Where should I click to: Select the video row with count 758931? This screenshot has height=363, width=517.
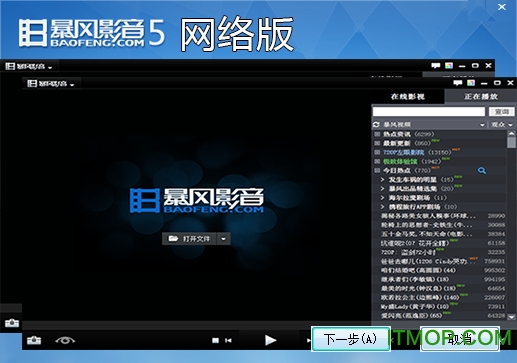pos(440,261)
